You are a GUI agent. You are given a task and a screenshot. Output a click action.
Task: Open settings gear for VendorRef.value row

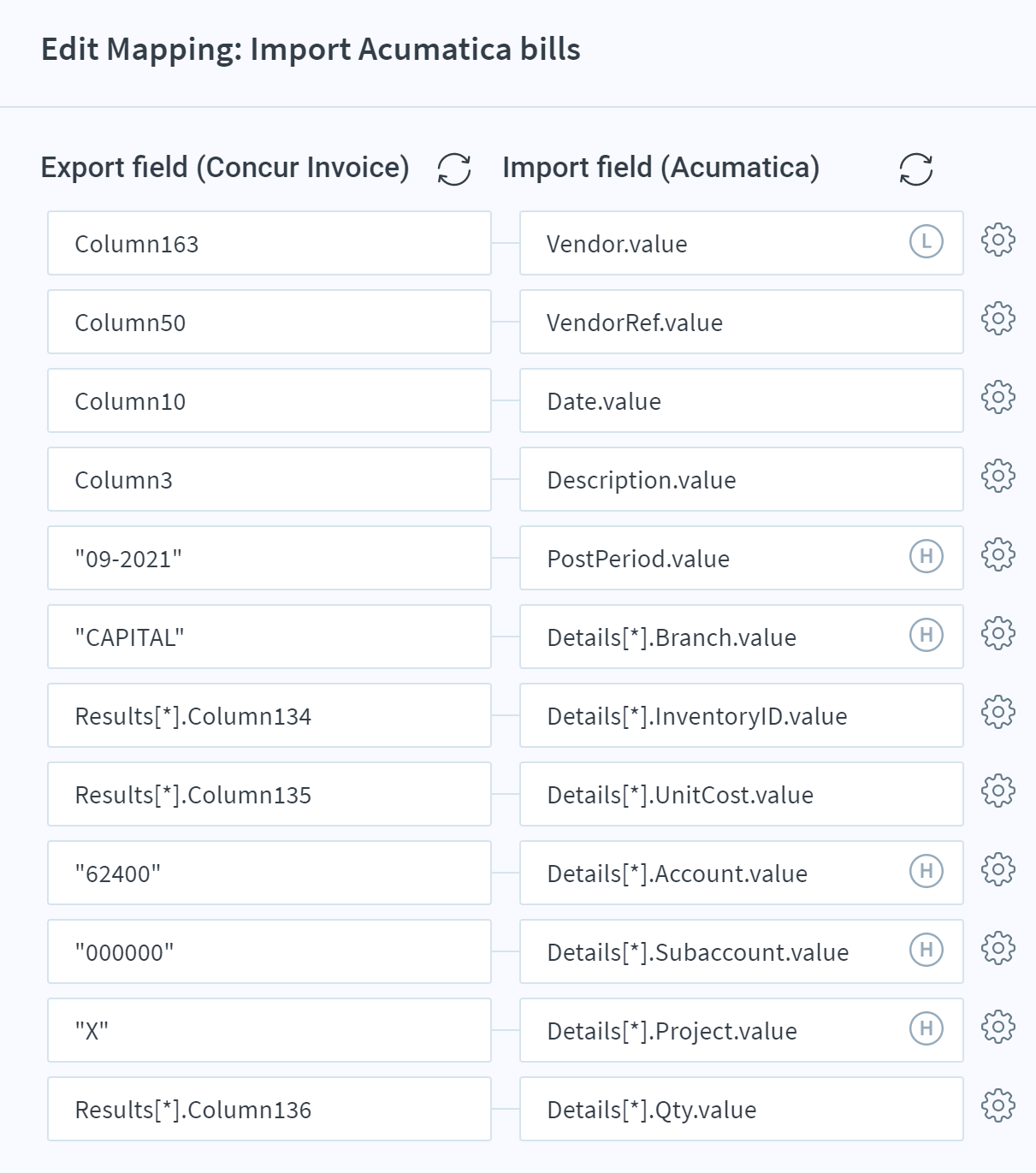coord(998,319)
